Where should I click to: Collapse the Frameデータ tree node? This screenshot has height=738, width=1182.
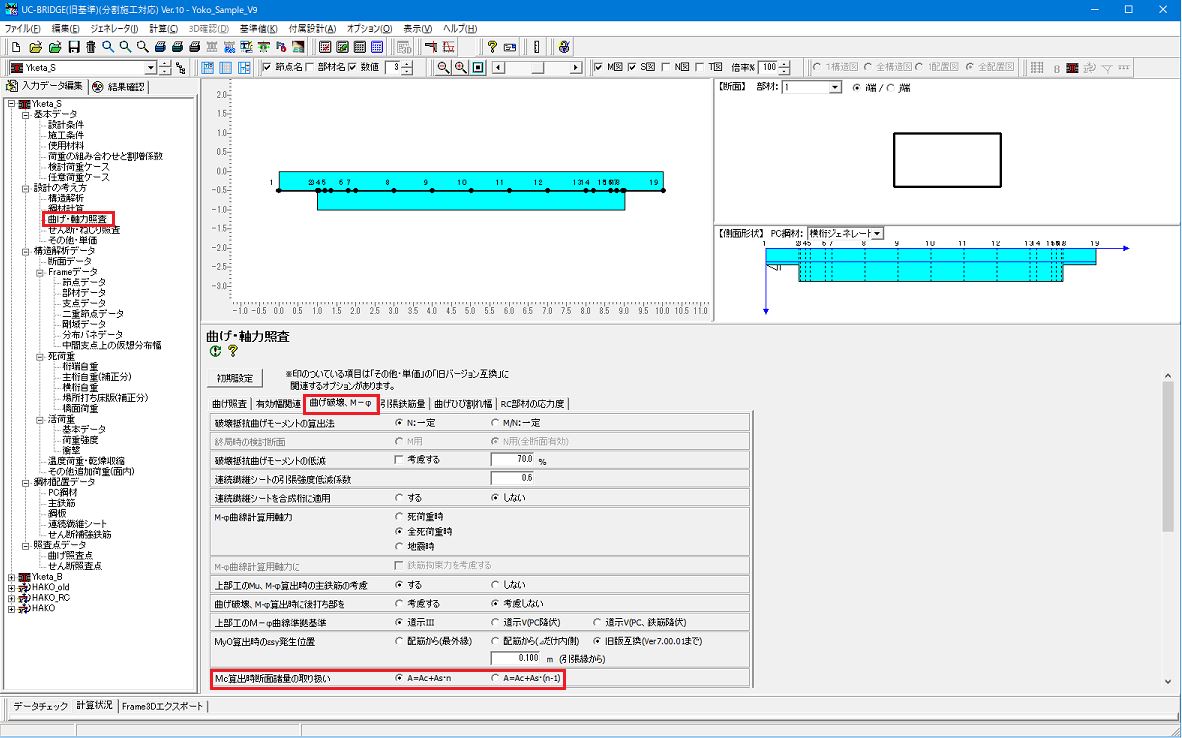coord(40,272)
